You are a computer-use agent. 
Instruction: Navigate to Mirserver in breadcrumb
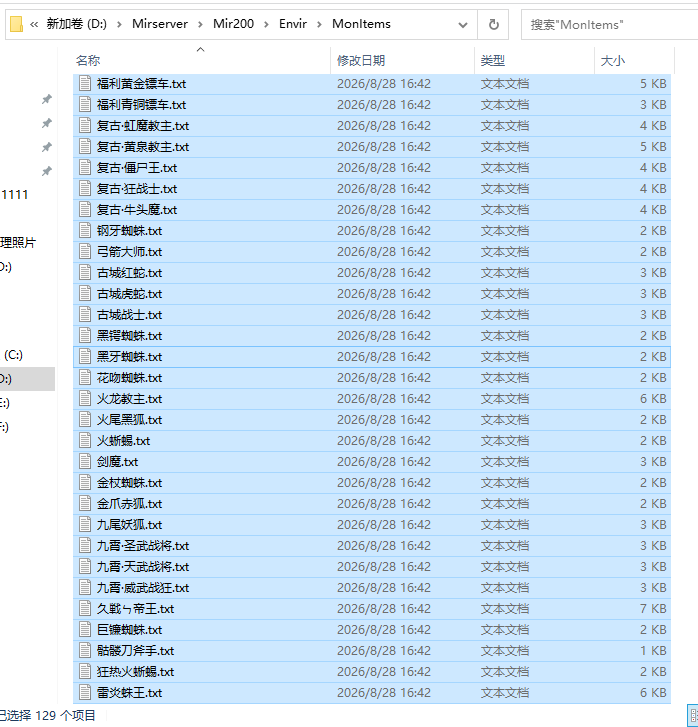tap(160, 24)
